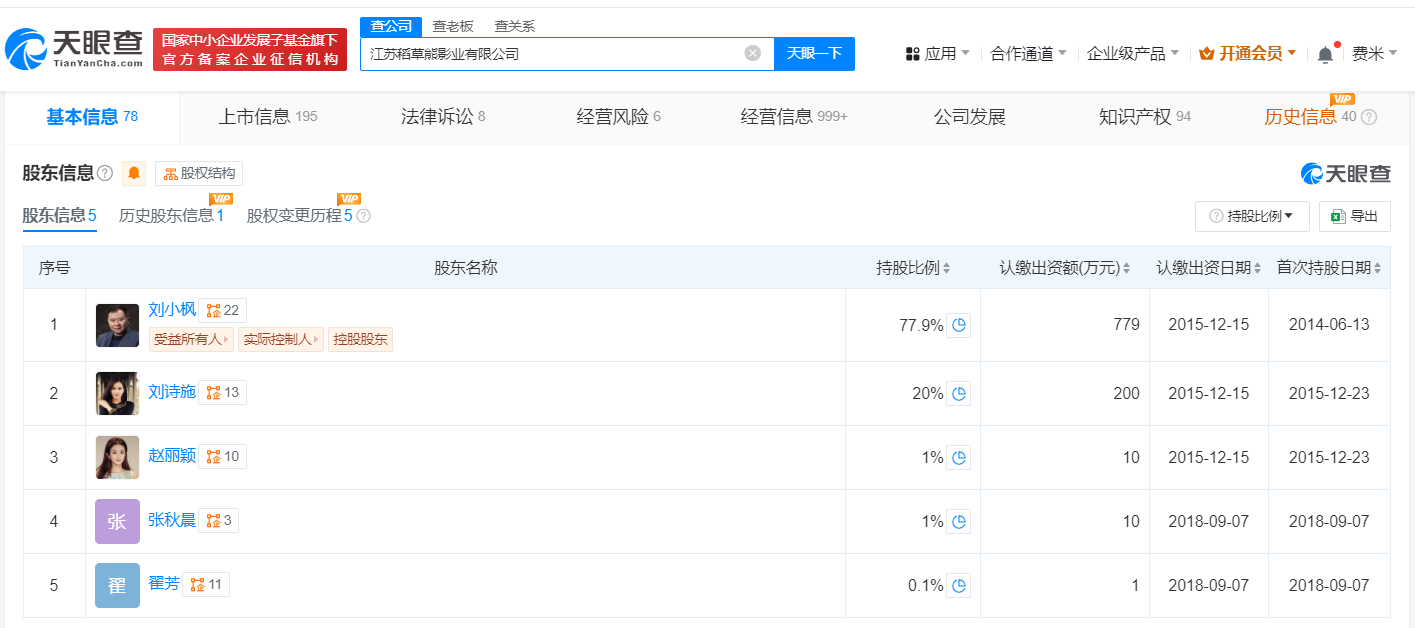The image size is (1415, 628).
Task: Click question mark icon after 股权变更历程
Action: [x=363, y=215]
